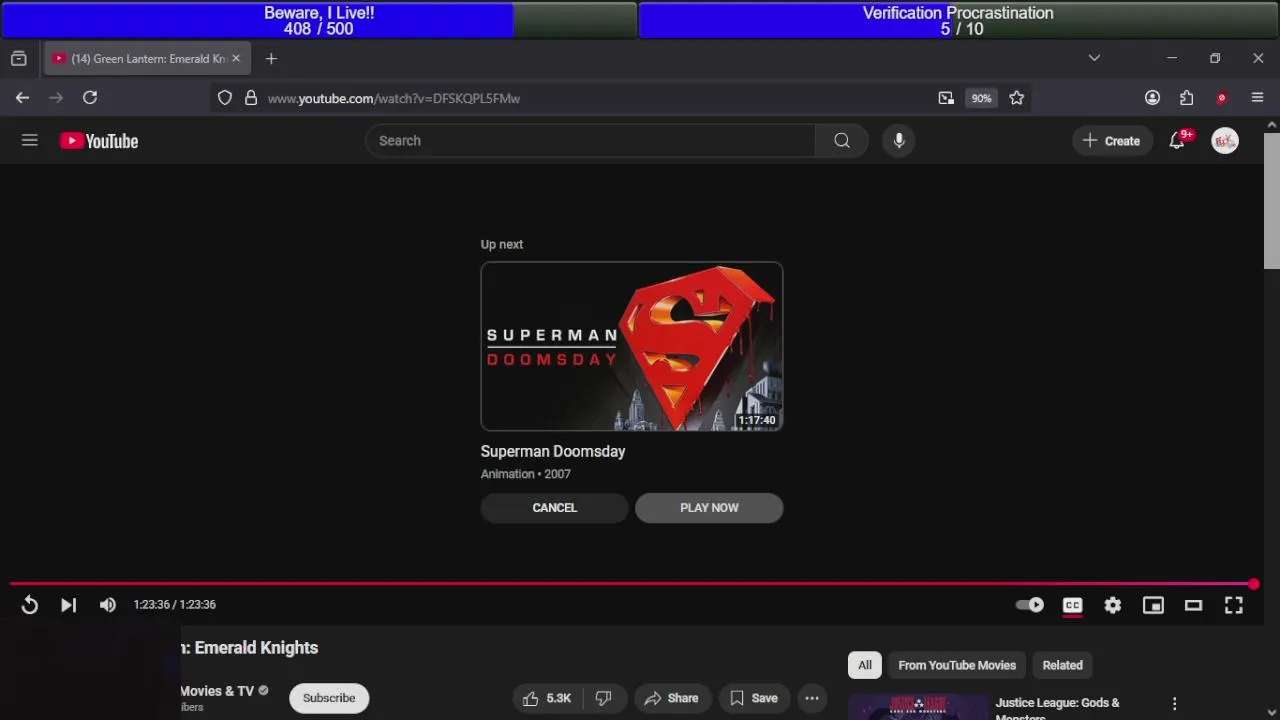
Task: Click the page vertical scrollbar
Action: [x=1271, y=200]
